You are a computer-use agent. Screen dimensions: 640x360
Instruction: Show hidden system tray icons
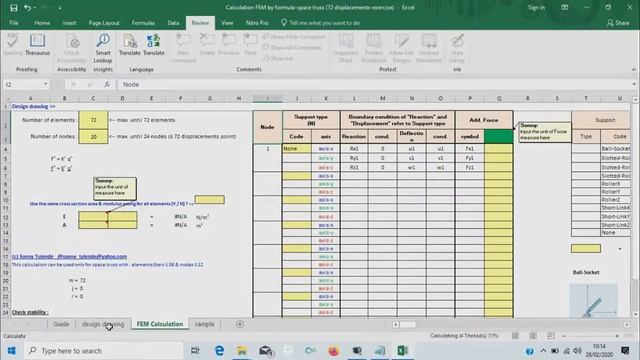(543, 351)
